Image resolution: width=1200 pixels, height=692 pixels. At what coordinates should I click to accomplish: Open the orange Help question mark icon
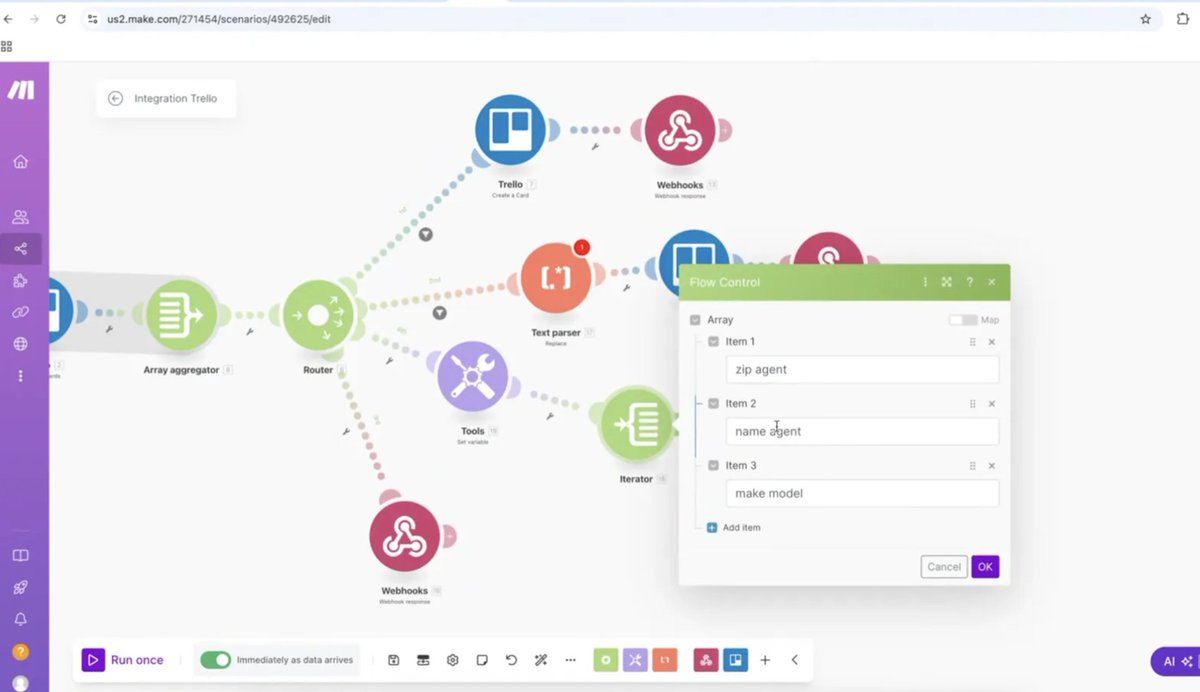coord(21,652)
